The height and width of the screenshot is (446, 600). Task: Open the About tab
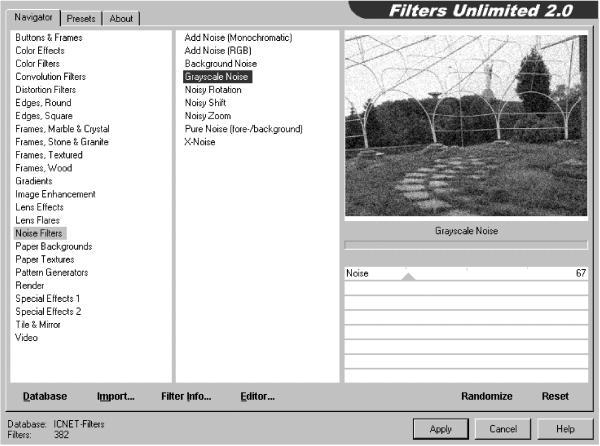point(121,18)
